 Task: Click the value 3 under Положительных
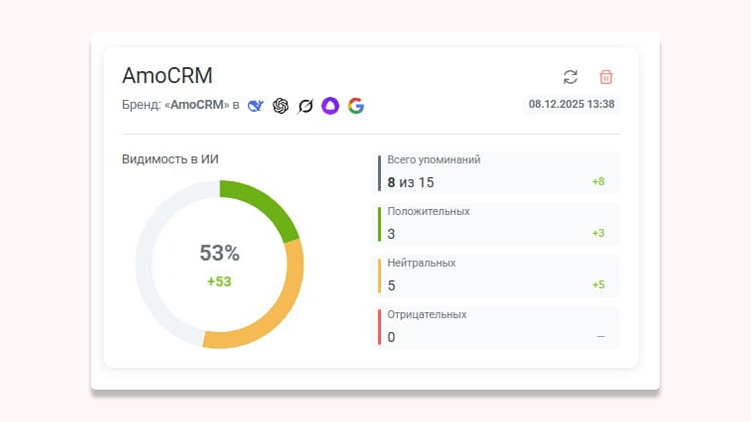point(391,234)
